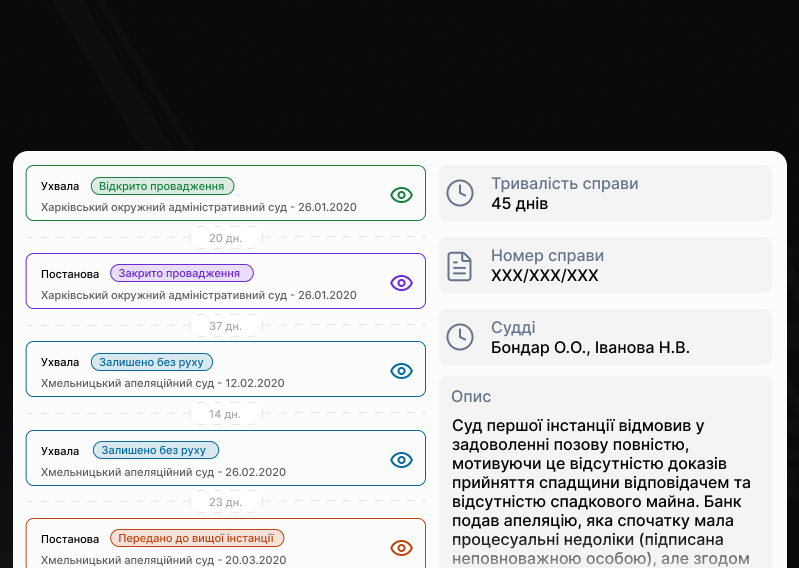Click the '14 дн.' interval marker
This screenshot has width=799, height=568.
tap(226, 414)
